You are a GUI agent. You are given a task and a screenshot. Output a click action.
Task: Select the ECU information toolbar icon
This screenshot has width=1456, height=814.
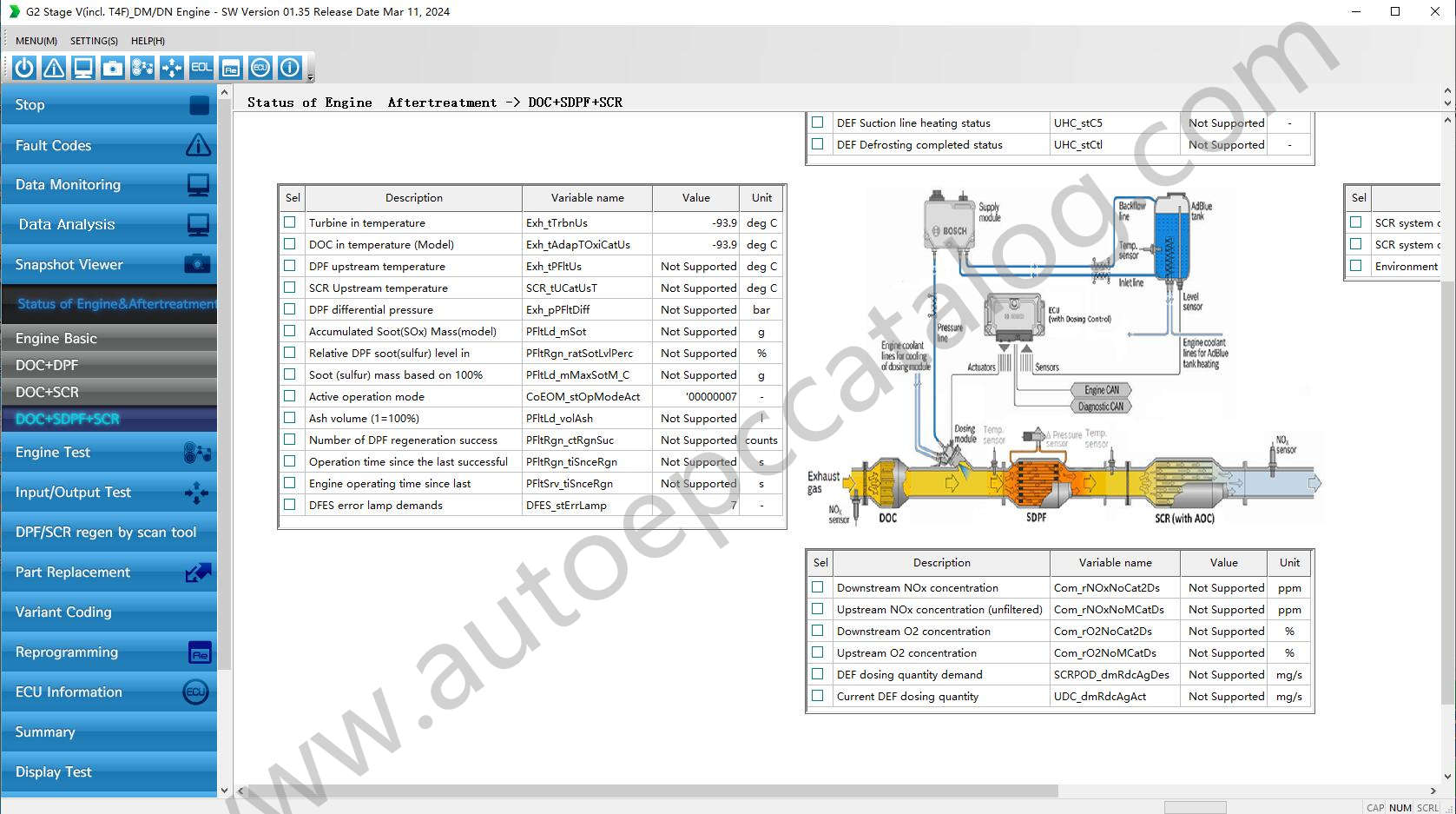pos(260,68)
